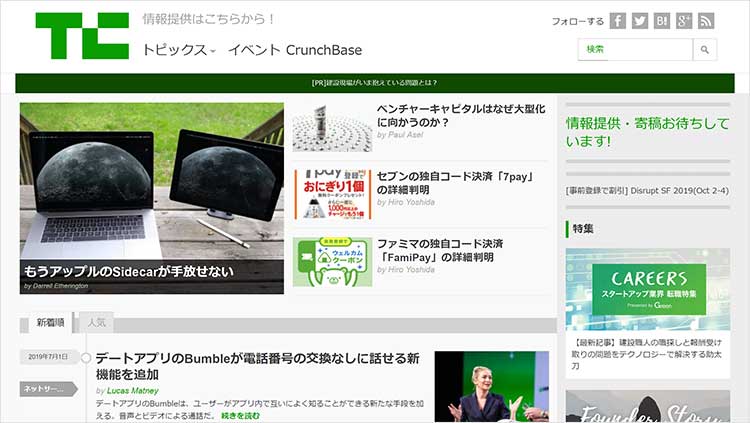Click the 7pay おにぎり1個 thumbnail
The image size is (750, 423).
coord(332,194)
